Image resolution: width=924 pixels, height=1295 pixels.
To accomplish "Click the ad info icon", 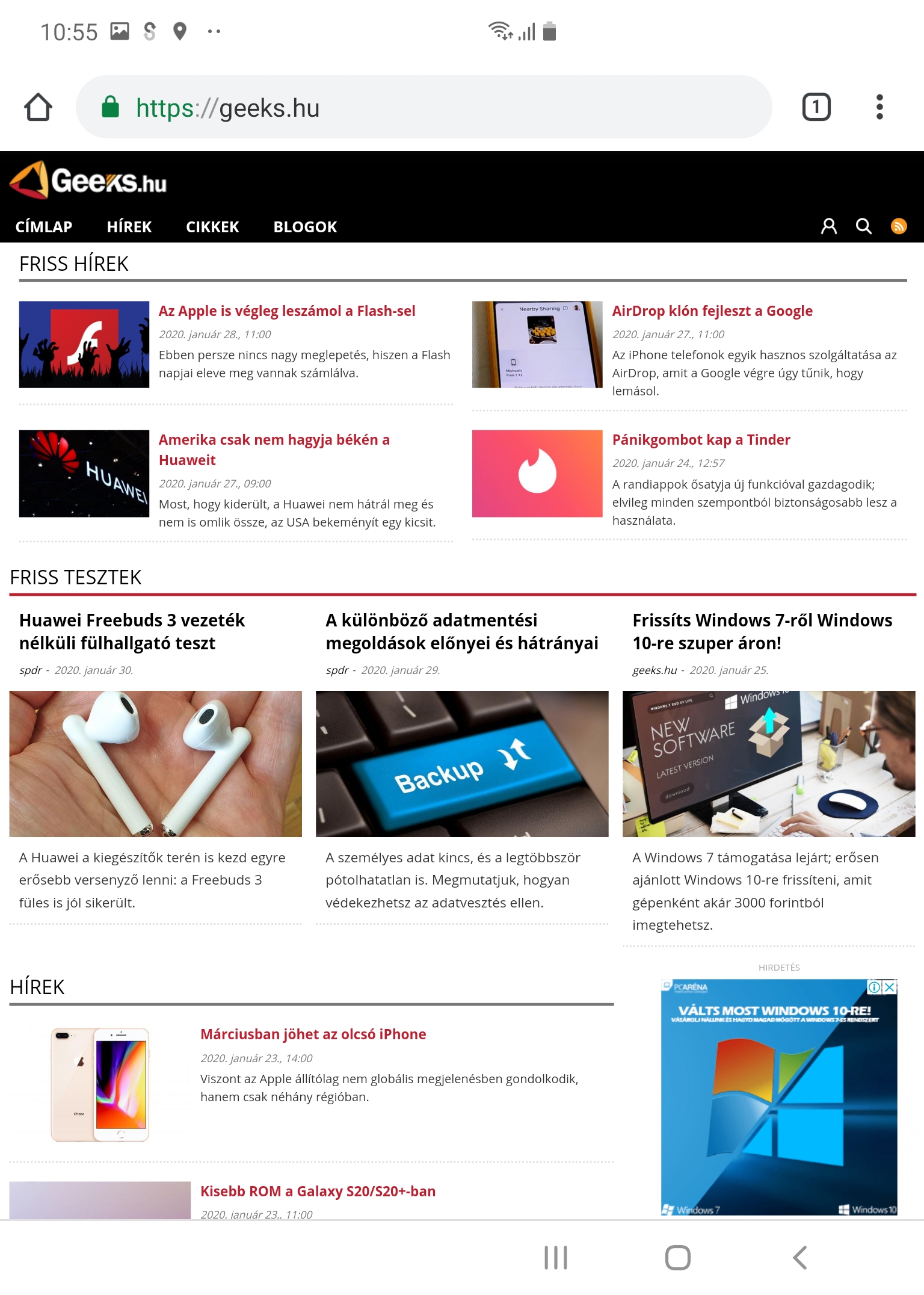I will click(874, 987).
